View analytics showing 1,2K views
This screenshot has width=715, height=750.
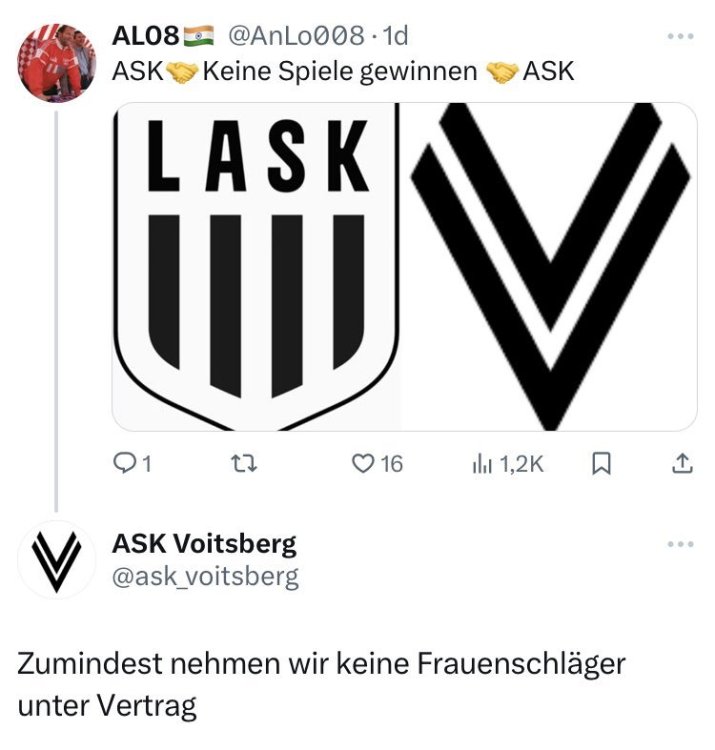coord(508,463)
